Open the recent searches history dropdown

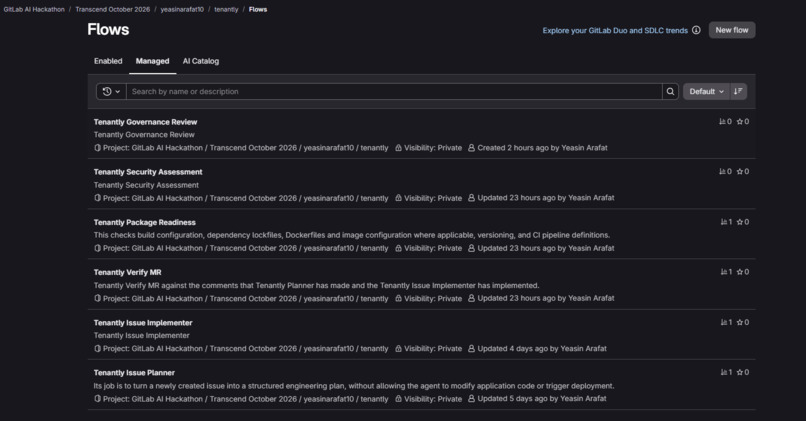pyautogui.click(x=111, y=91)
